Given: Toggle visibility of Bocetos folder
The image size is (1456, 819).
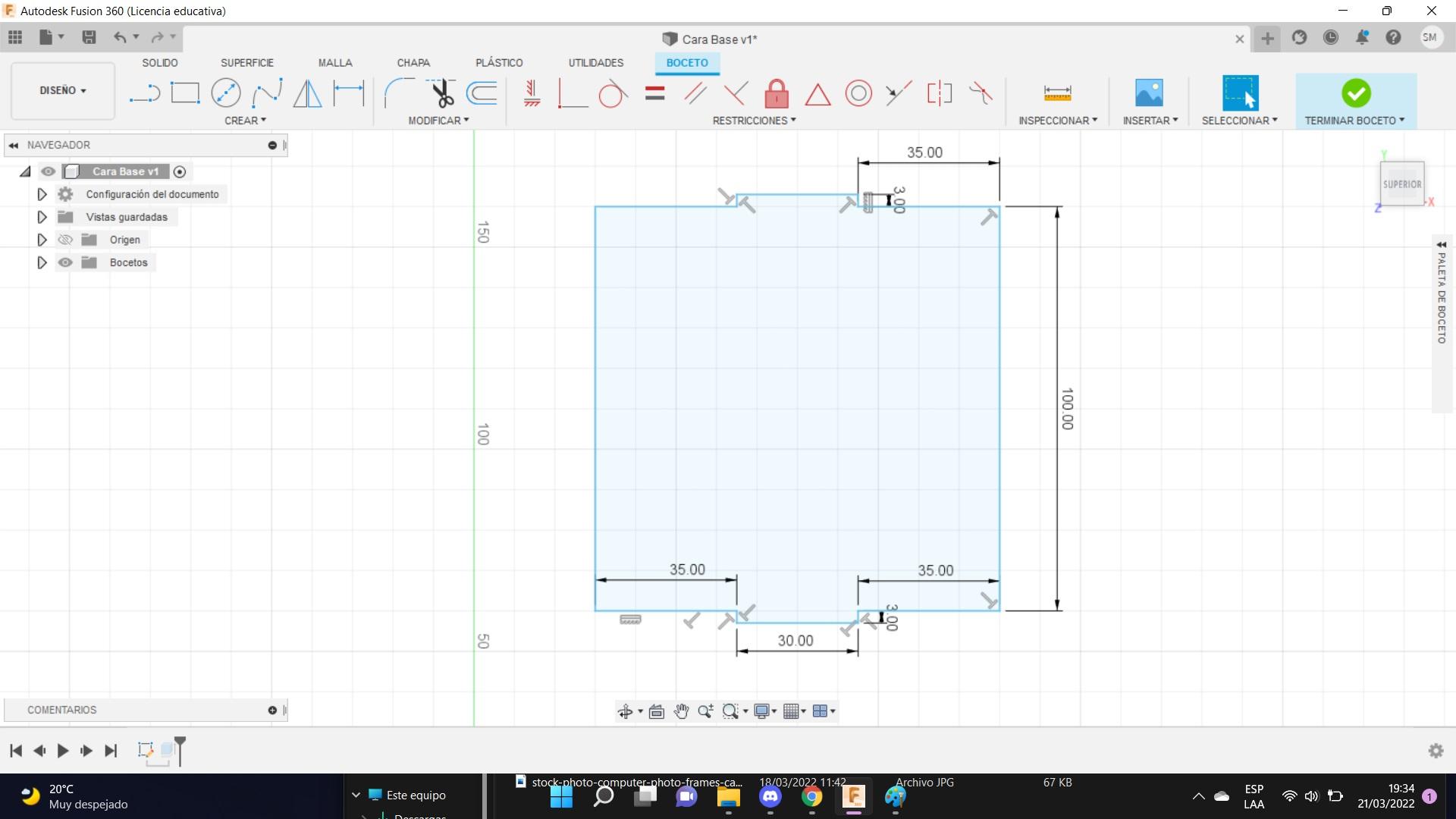Looking at the screenshot, I should [x=66, y=262].
